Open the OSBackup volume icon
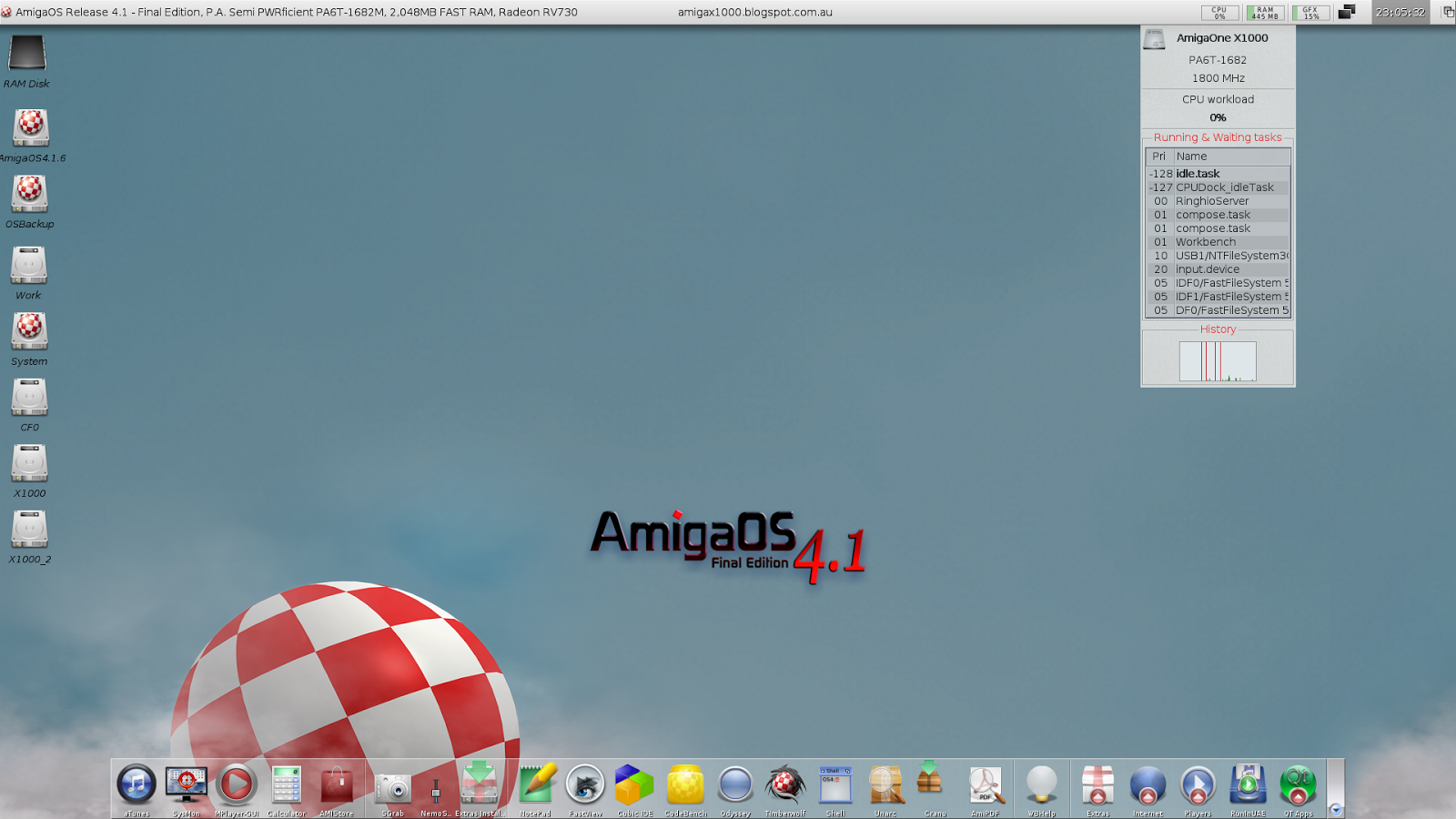This screenshot has width=1456, height=819. (x=30, y=194)
